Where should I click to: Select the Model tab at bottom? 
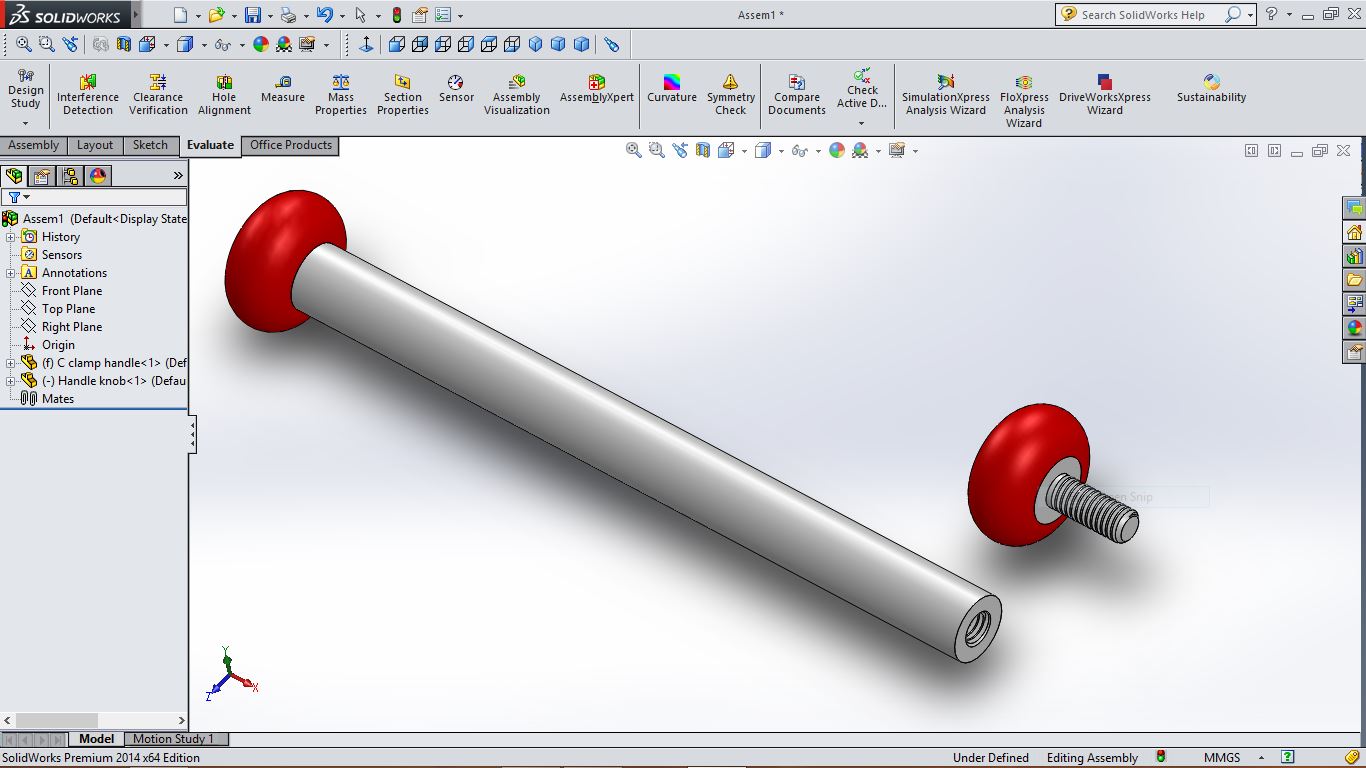[x=96, y=739]
